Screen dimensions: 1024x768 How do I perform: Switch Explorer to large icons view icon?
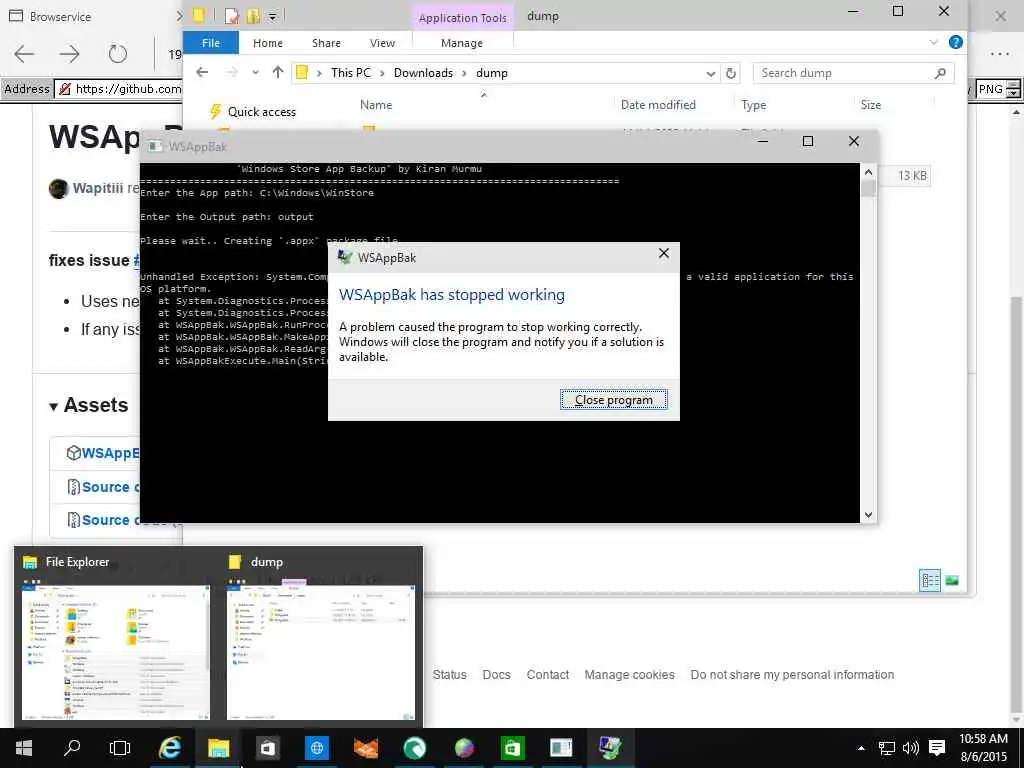pos(952,580)
